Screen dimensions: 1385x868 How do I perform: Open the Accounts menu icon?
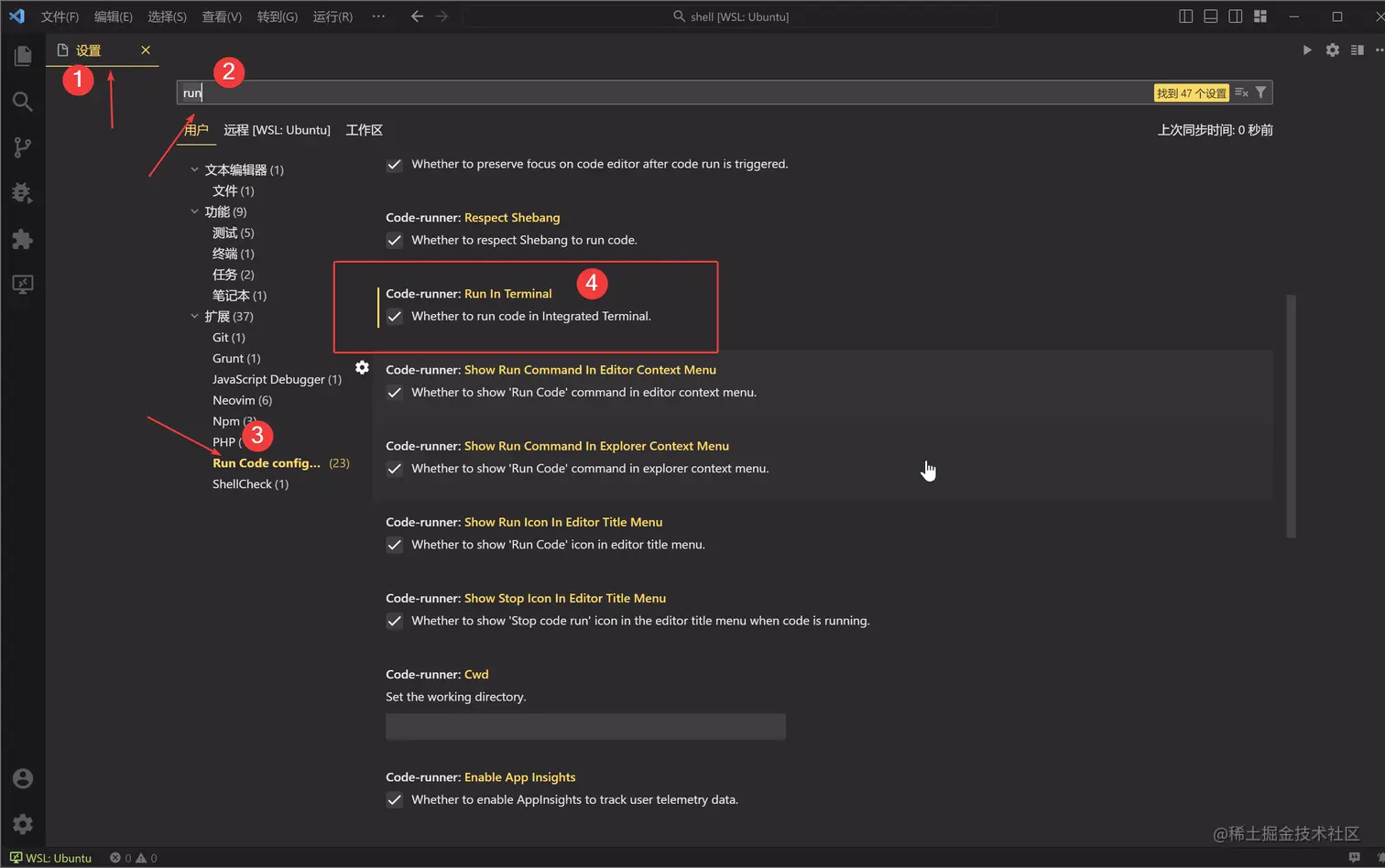(23, 778)
